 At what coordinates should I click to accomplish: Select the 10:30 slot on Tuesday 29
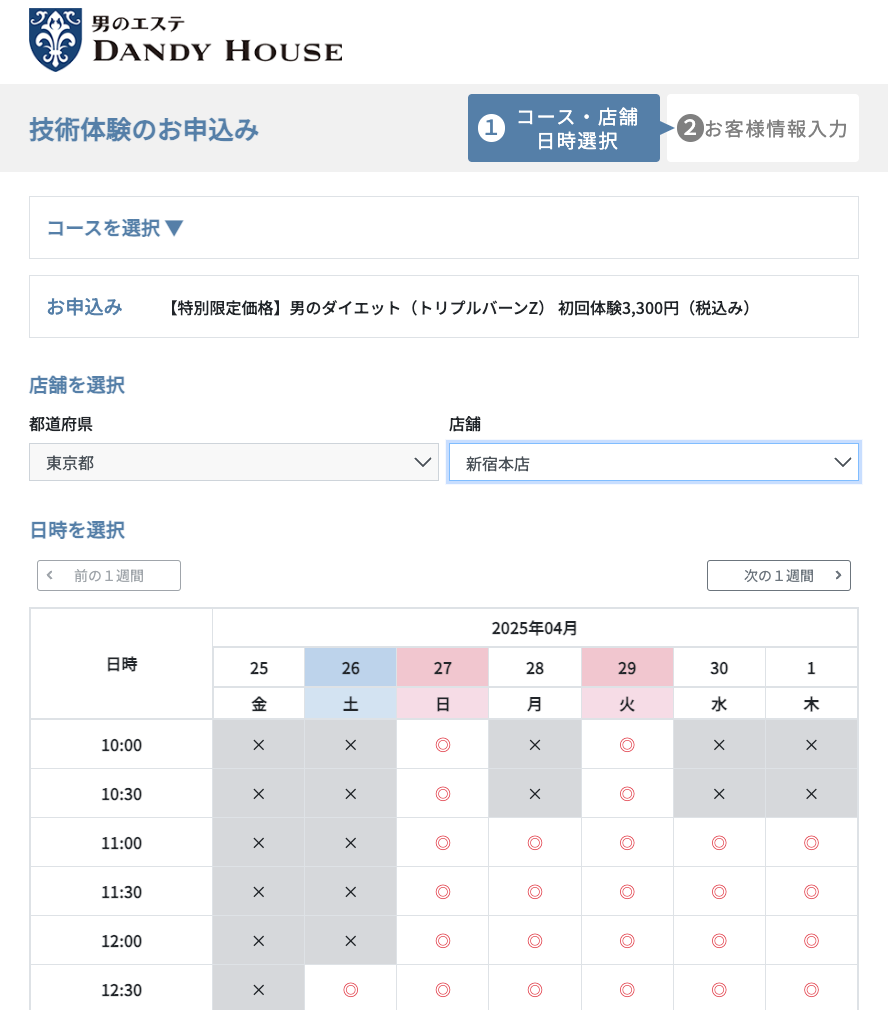point(627,794)
